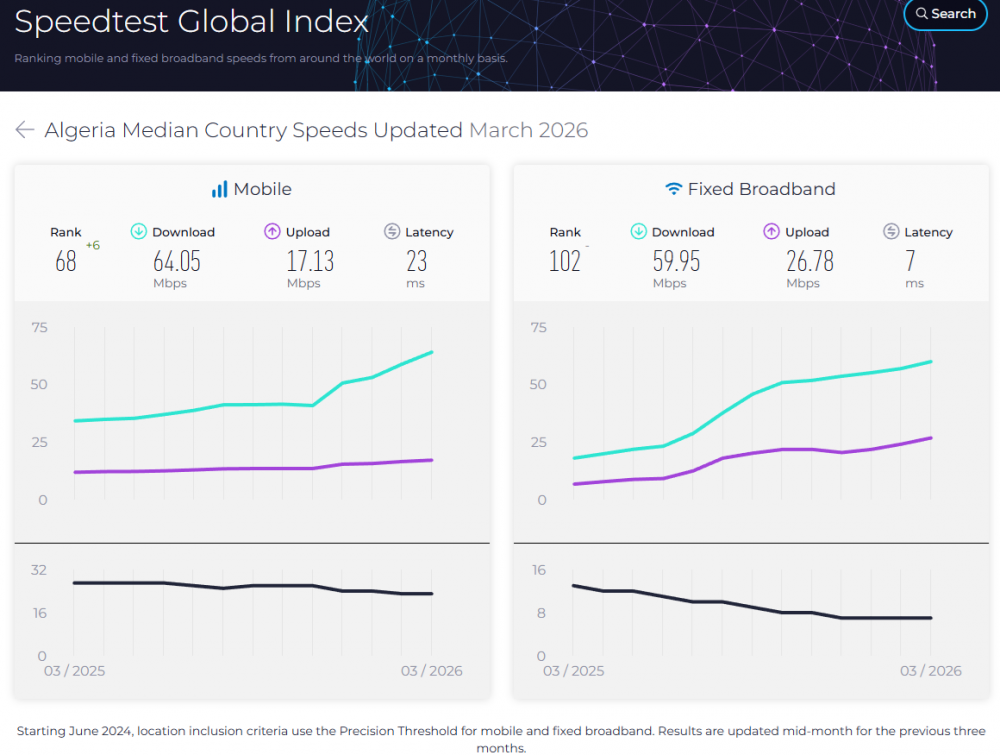Click the Fixed Broadband wifi icon

[674, 189]
